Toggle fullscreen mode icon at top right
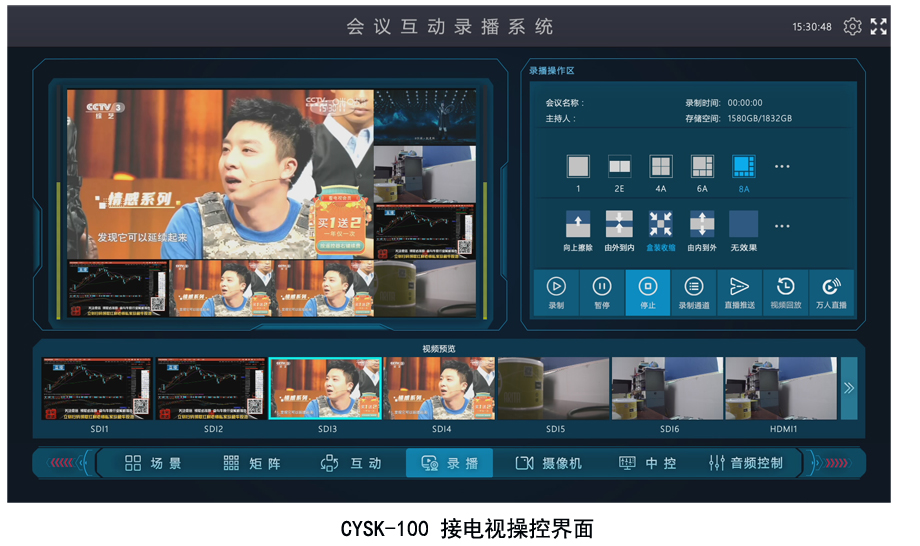 coord(878,27)
